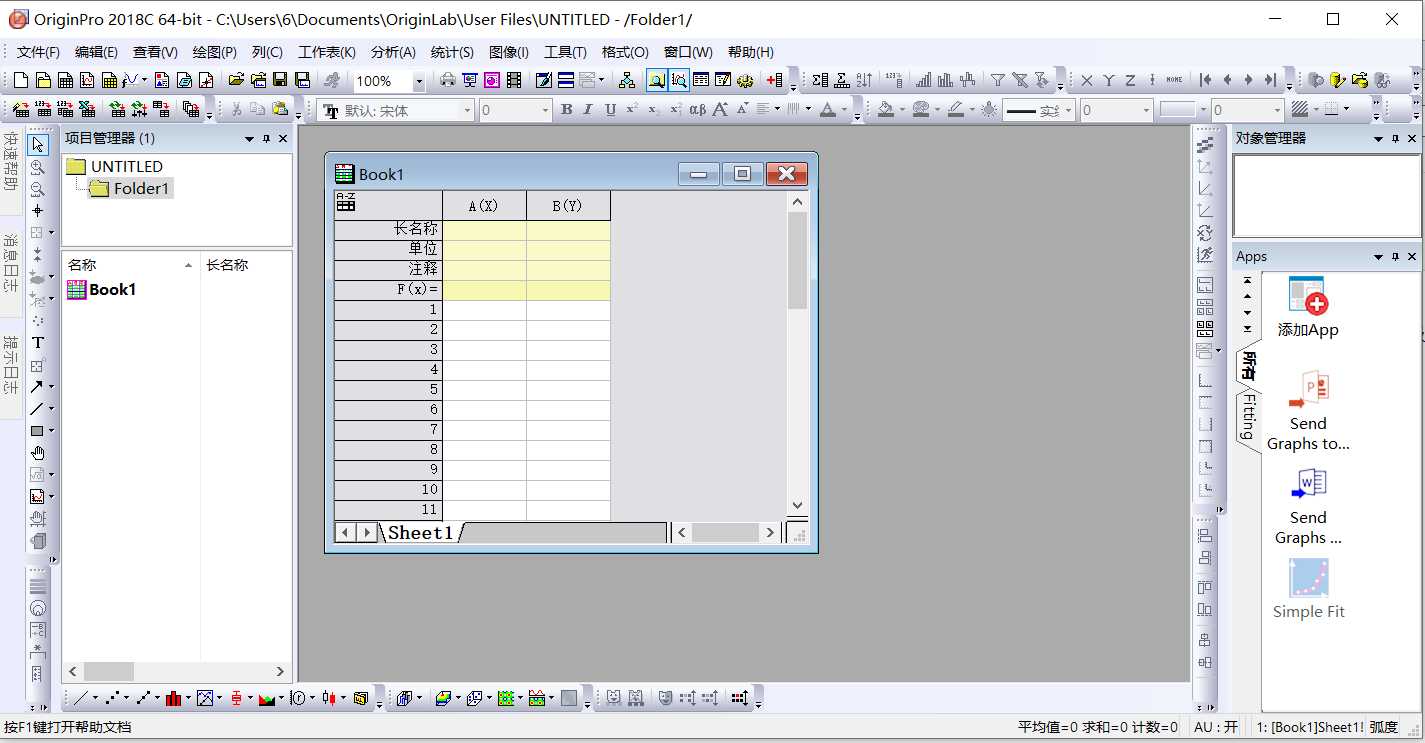Set column as Z using Z icon

1130,80
